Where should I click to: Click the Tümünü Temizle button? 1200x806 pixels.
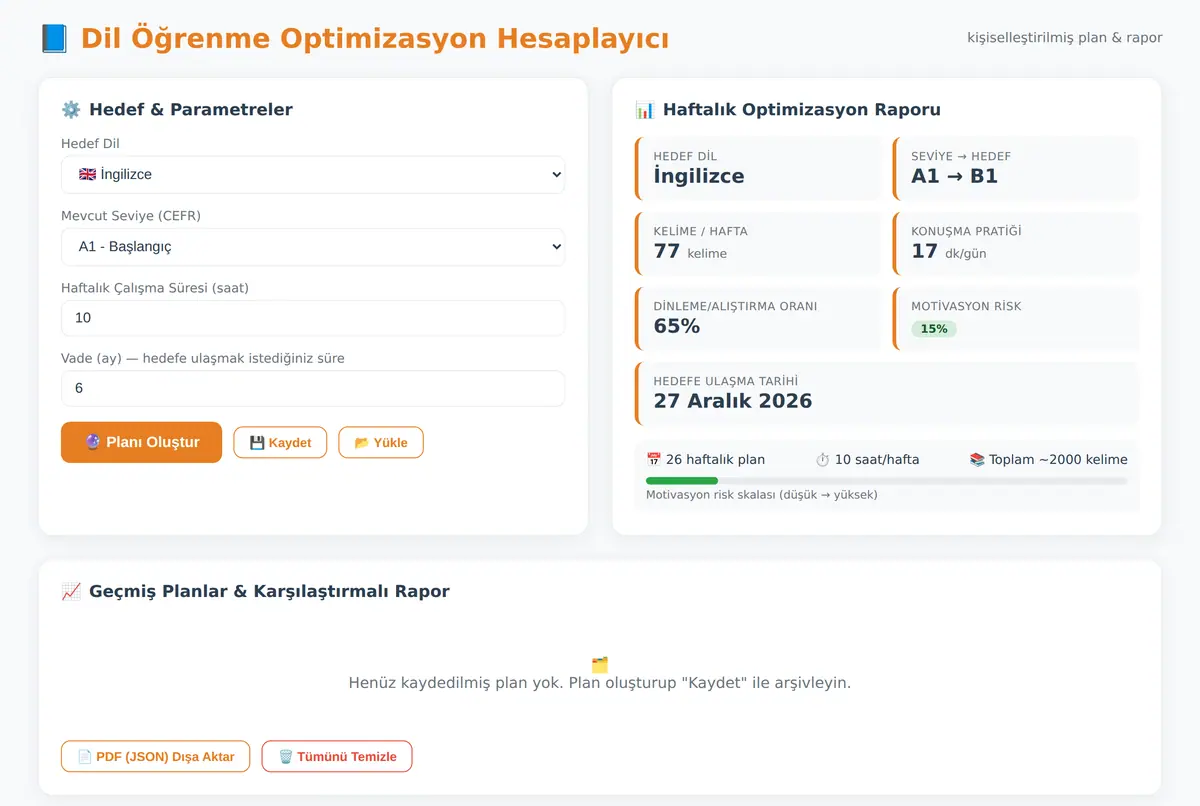click(337, 757)
